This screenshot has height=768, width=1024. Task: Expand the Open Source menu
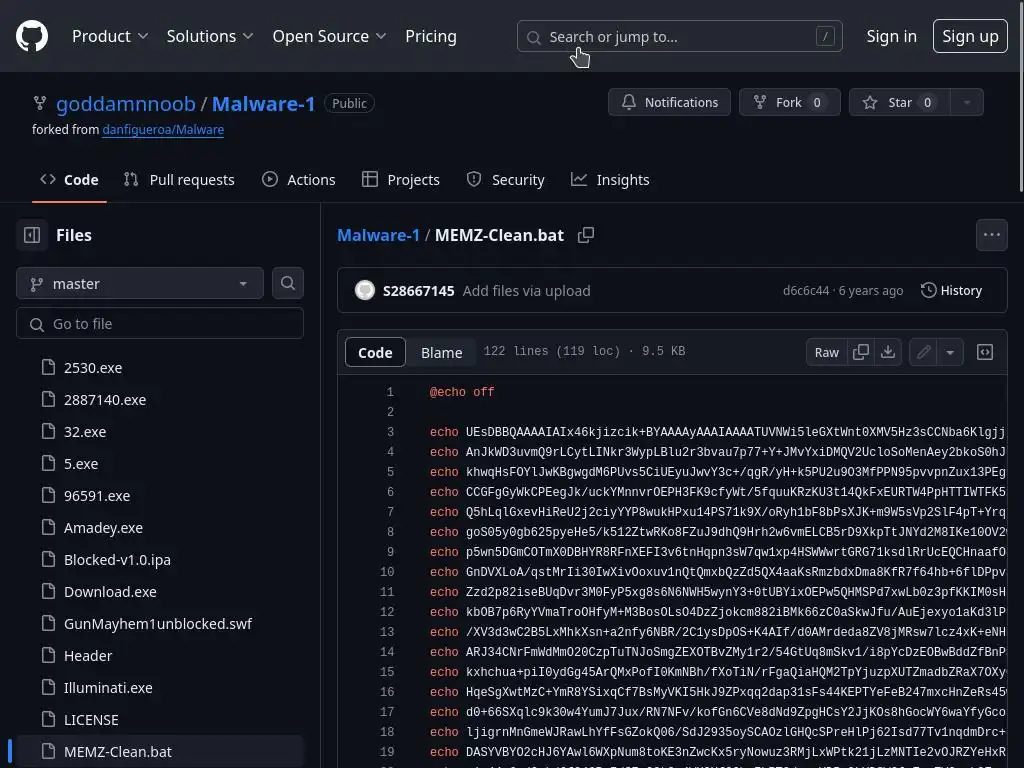[329, 36]
